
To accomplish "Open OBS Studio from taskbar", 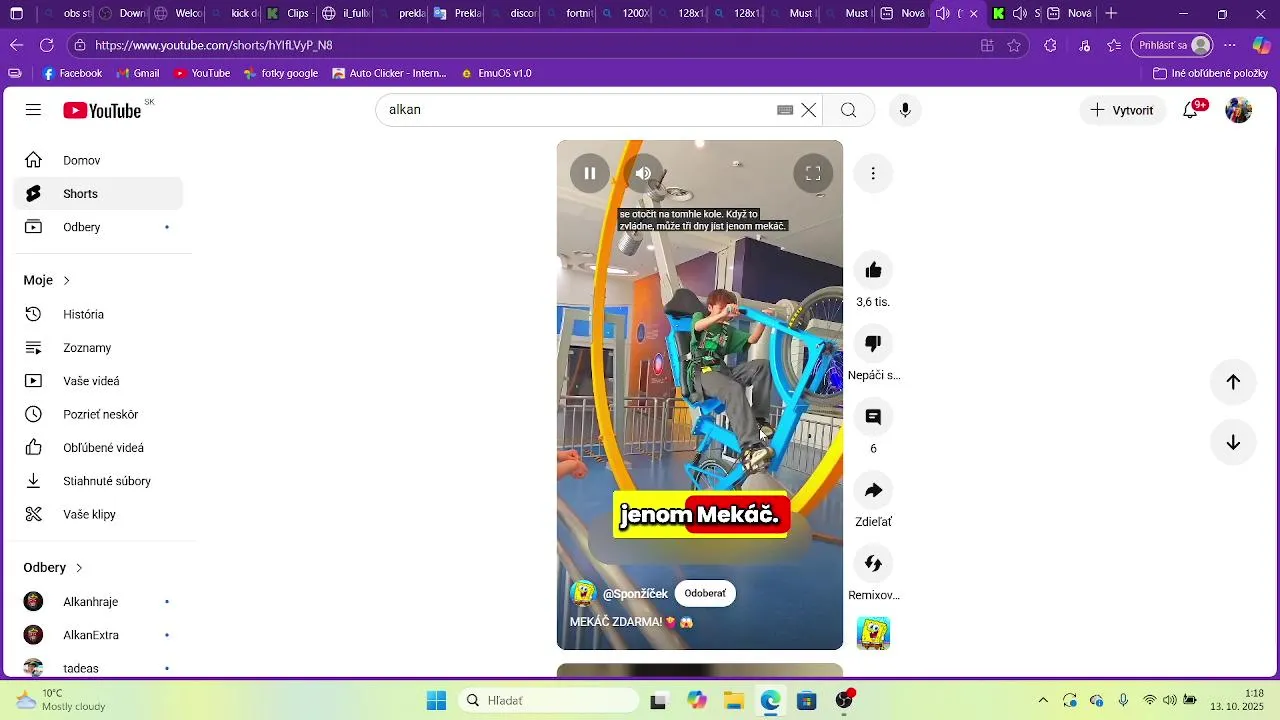I will coord(845,700).
